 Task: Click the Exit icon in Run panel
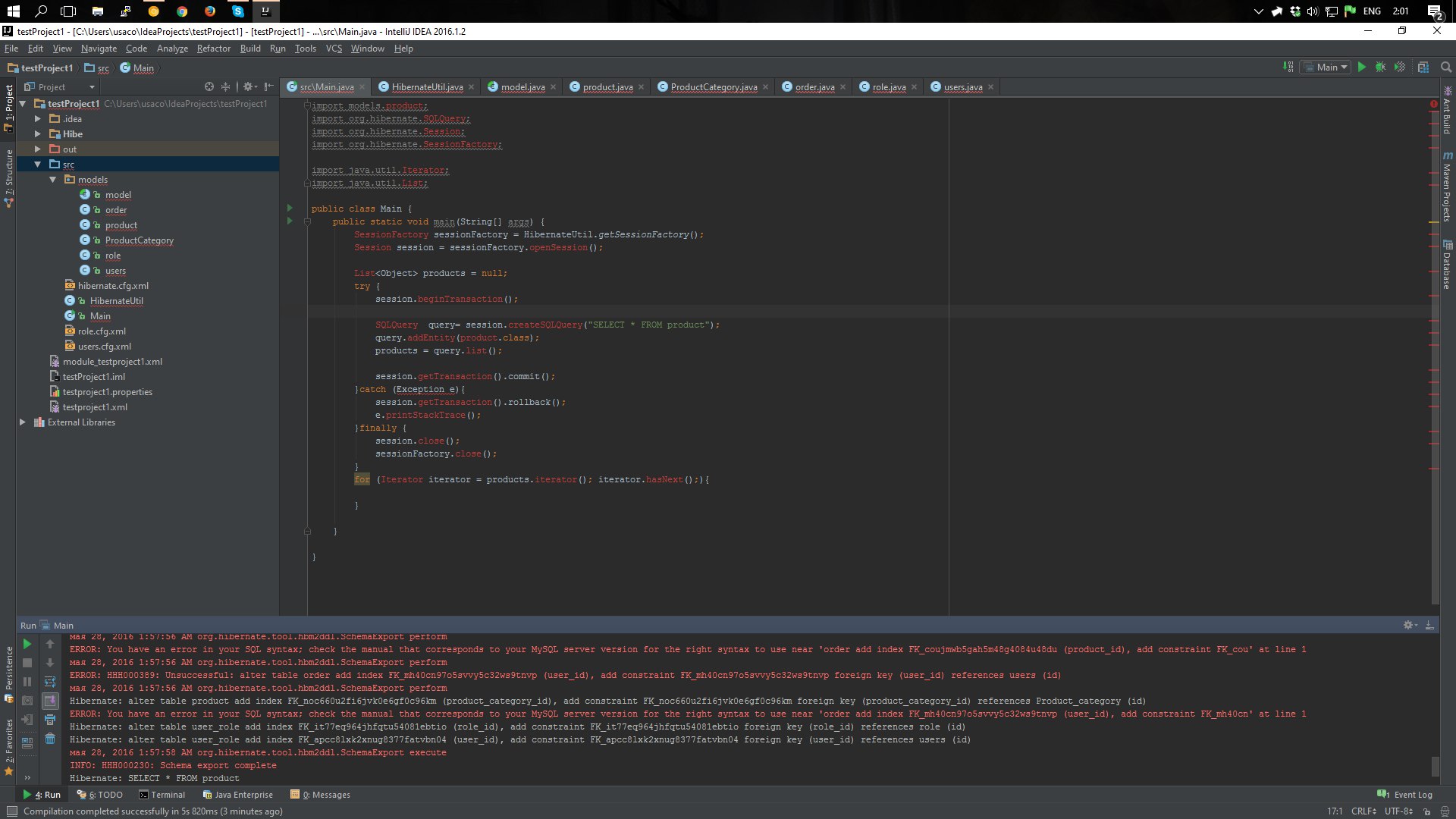27,720
